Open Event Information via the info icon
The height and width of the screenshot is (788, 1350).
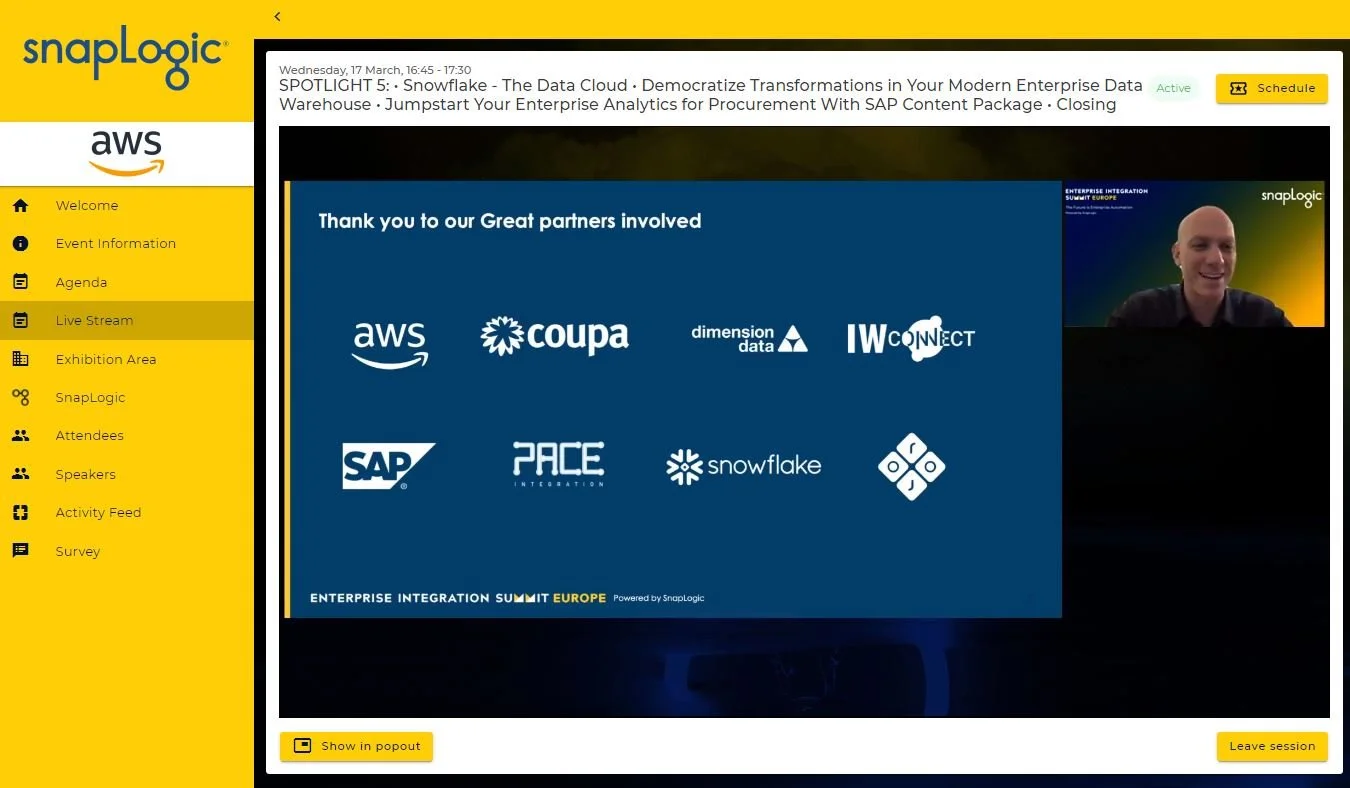[x=20, y=243]
